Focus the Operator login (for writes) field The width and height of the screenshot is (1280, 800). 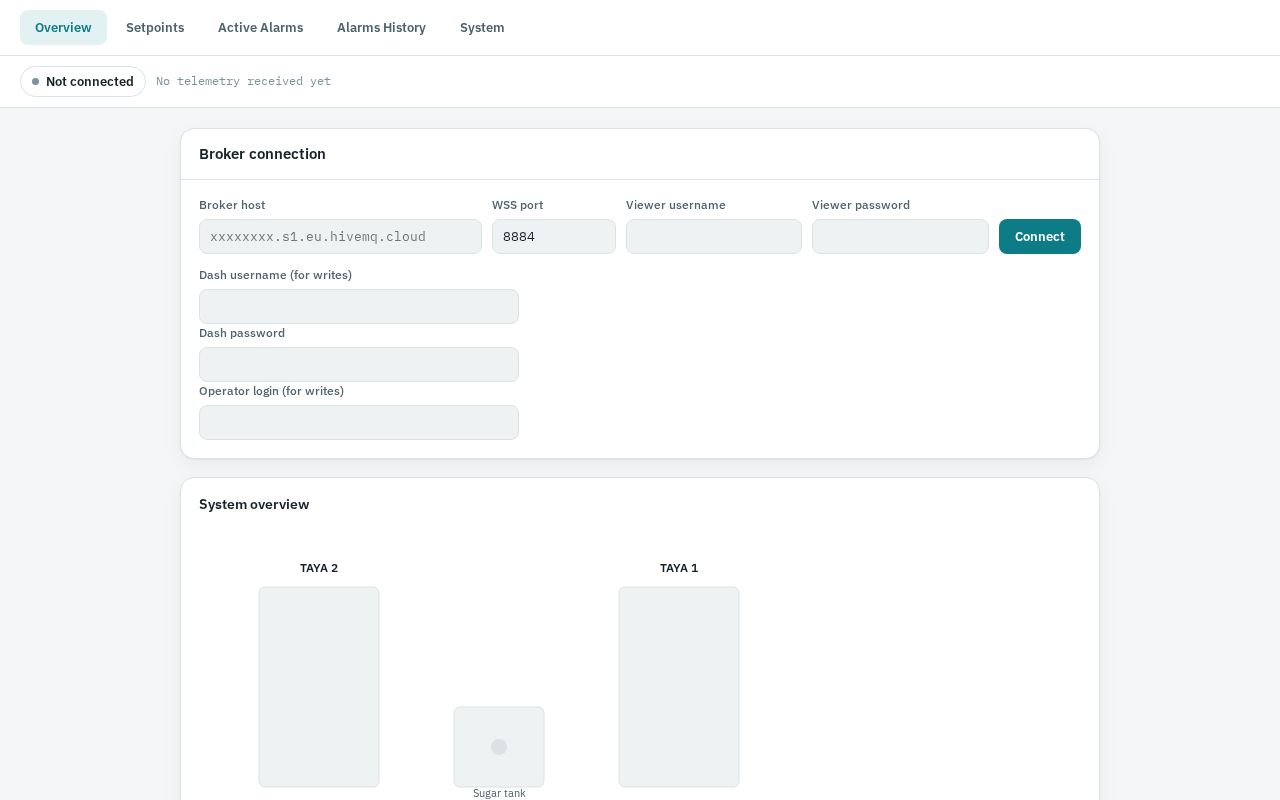point(359,423)
